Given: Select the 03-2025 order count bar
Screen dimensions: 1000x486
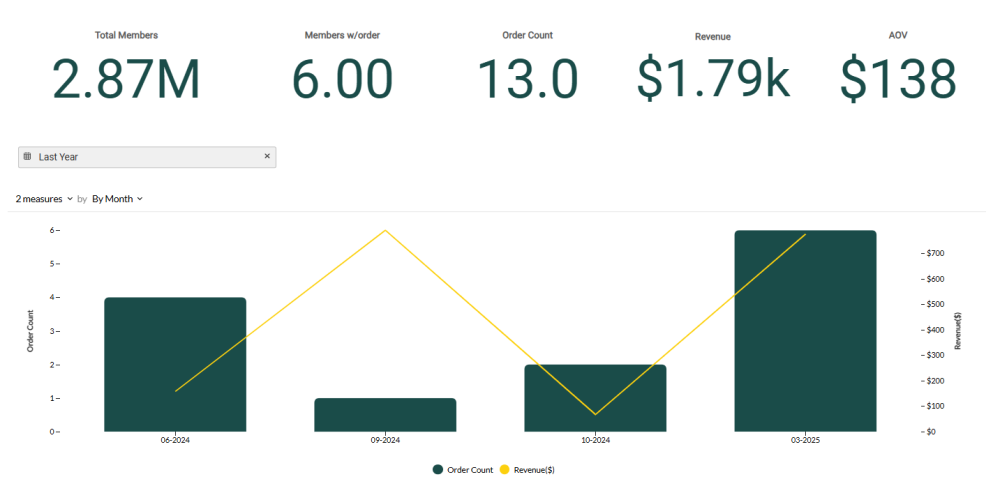Looking at the screenshot, I should (805, 330).
